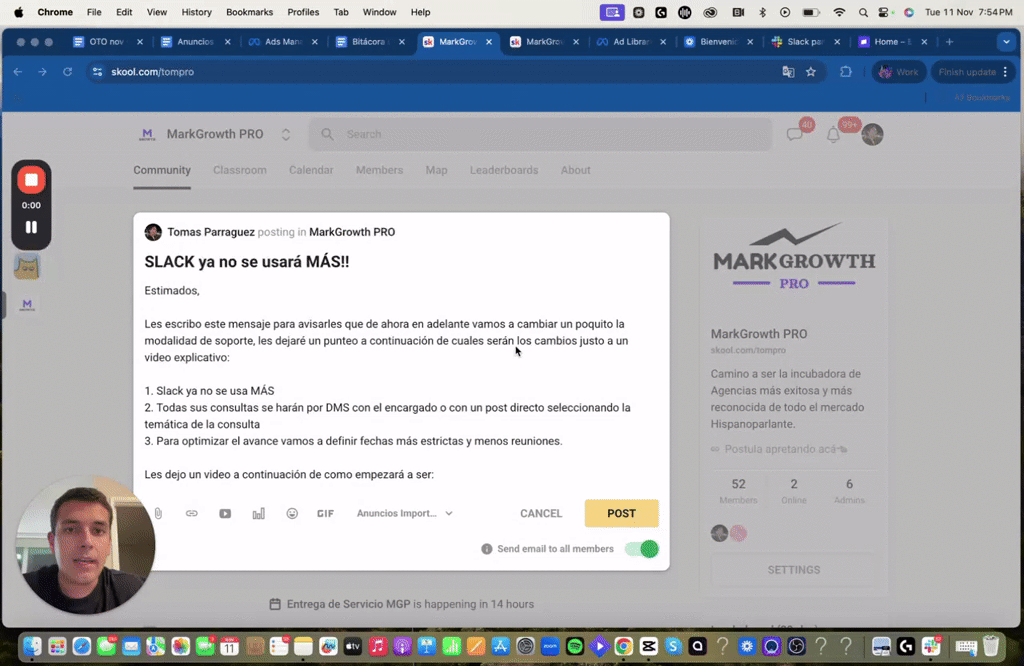Image resolution: width=1024 pixels, height=666 pixels.
Task: Attach a file using the paperclip icon
Action: tap(157, 513)
